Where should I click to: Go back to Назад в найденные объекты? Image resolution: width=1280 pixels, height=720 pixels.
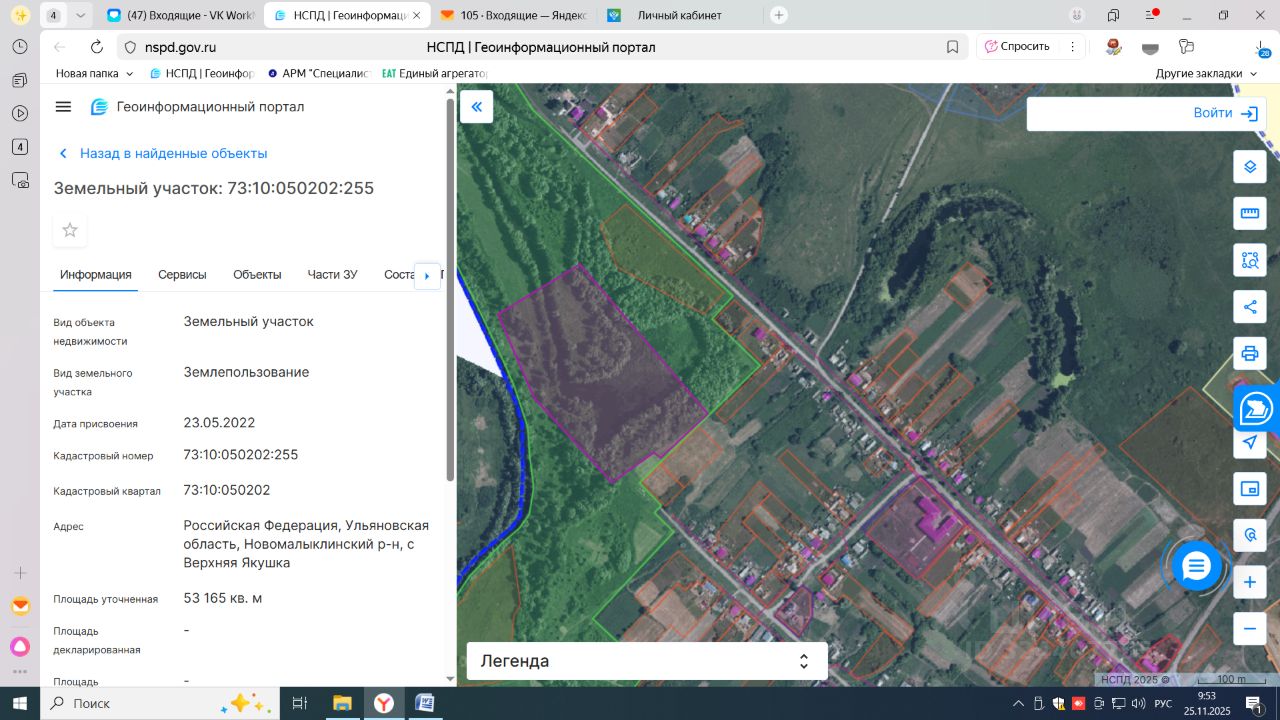pyautogui.click(x=163, y=153)
